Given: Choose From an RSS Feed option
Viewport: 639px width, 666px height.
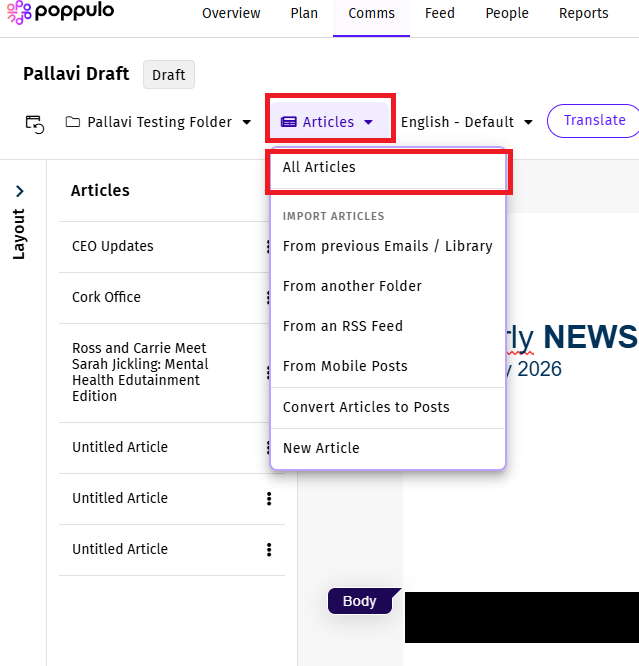Looking at the screenshot, I should [x=345, y=326].
